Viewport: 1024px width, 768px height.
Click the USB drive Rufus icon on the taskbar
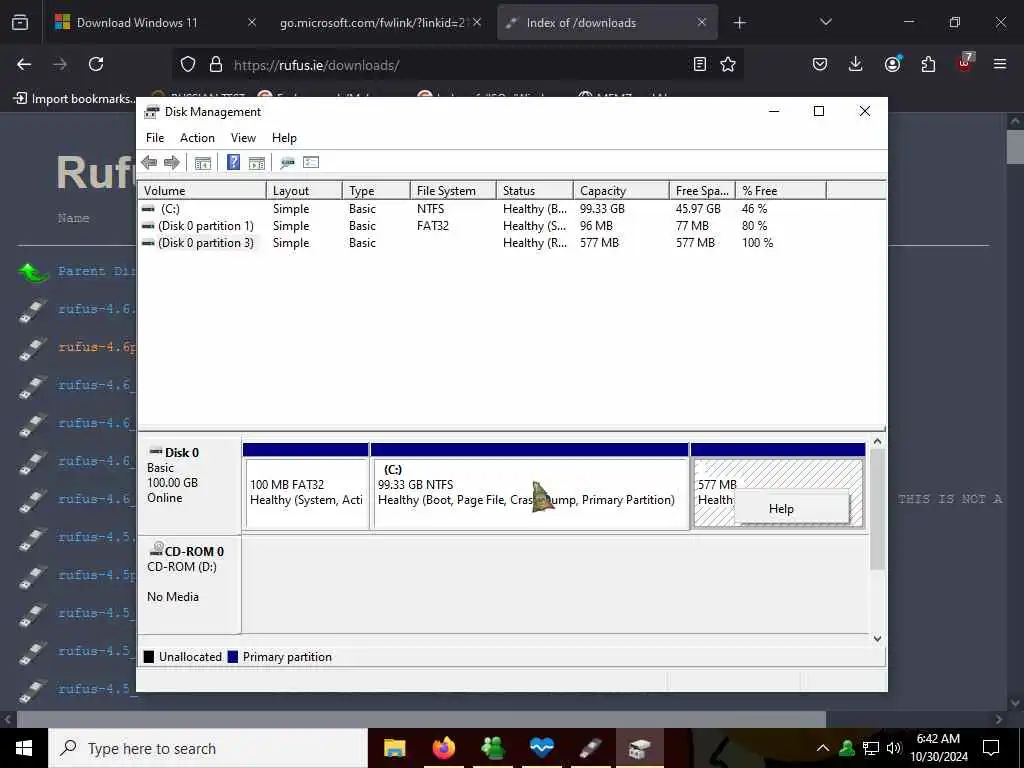(590, 748)
